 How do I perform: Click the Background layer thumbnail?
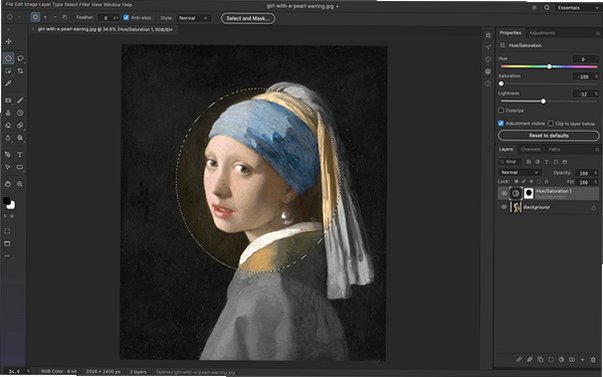(x=516, y=207)
